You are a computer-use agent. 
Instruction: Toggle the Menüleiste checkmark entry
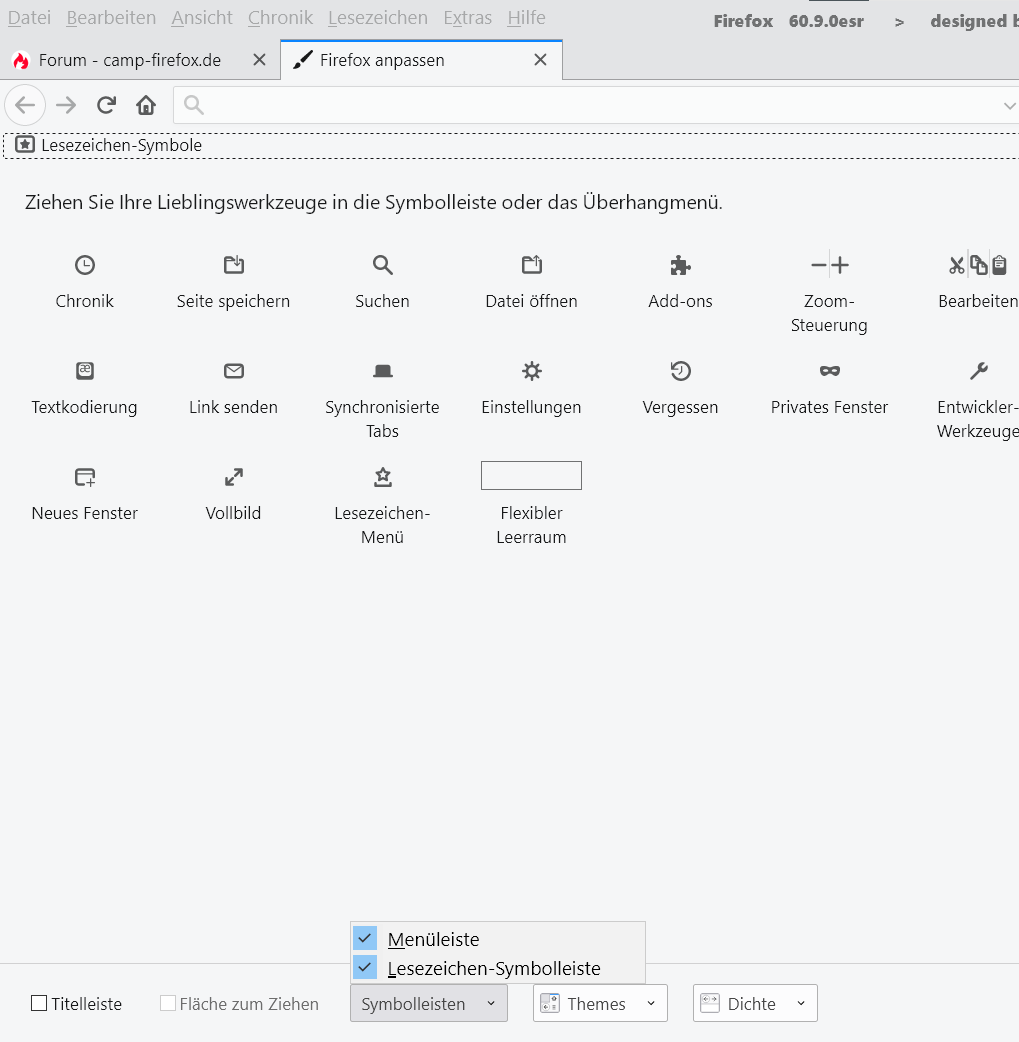tap(498, 939)
